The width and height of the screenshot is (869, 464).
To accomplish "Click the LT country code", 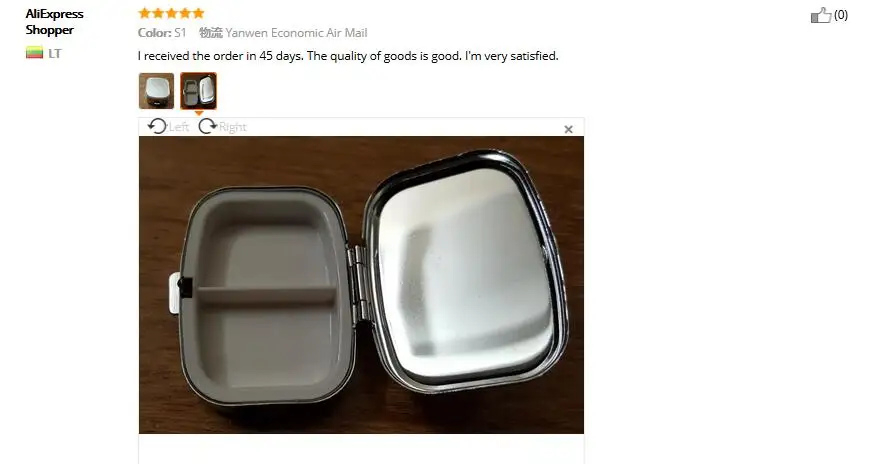I will 55,53.
